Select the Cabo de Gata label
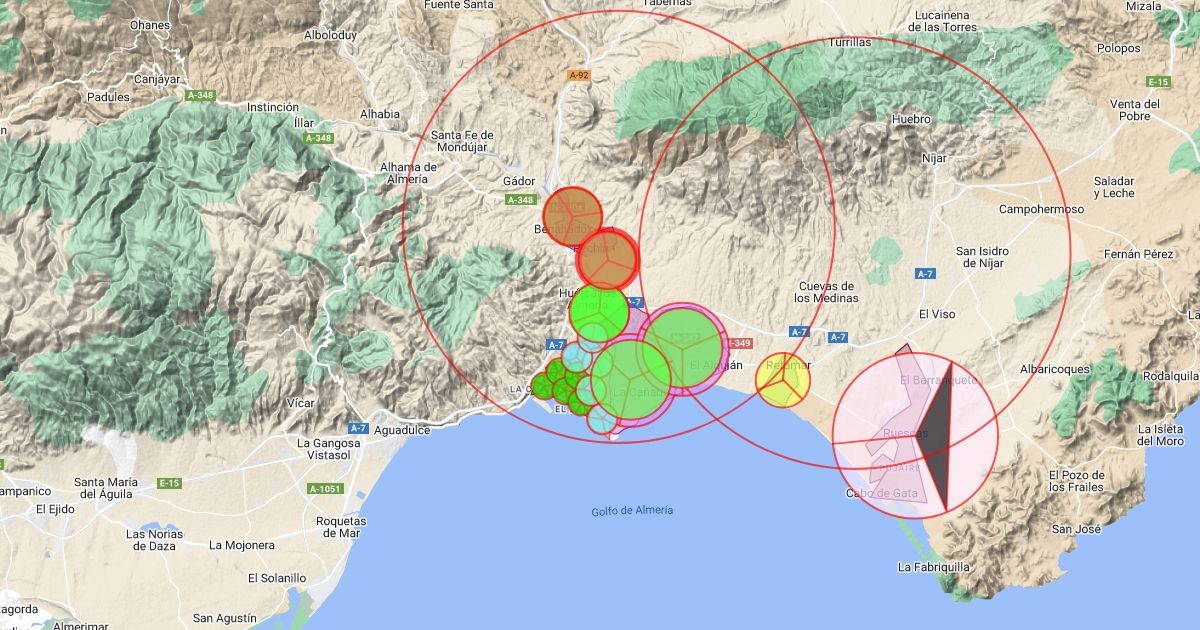This screenshot has height=630, width=1200. tap(882, 494)
